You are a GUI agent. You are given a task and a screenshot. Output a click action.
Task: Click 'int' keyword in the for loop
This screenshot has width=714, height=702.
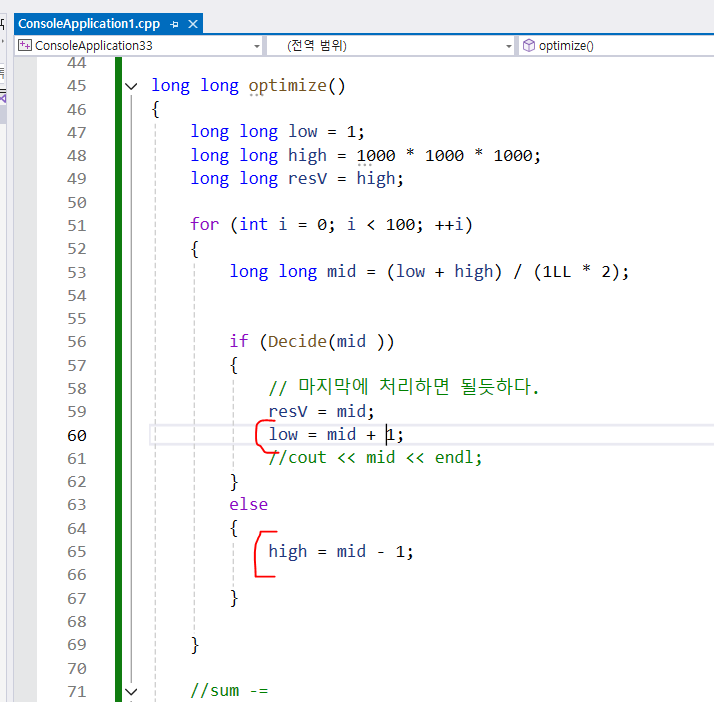(x=253, y=224)
